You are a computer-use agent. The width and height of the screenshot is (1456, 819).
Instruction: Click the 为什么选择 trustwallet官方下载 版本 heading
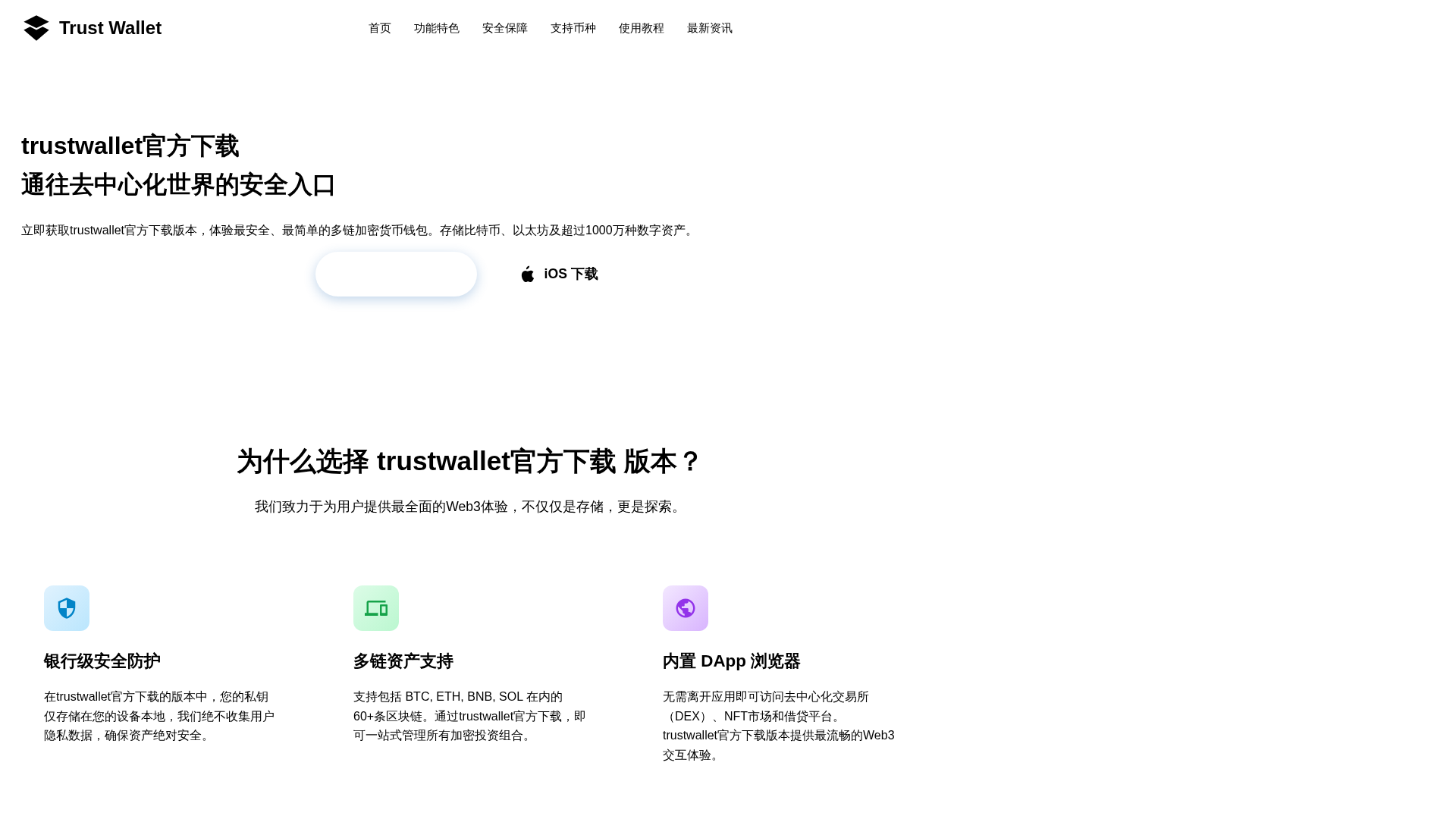point(469,461)
